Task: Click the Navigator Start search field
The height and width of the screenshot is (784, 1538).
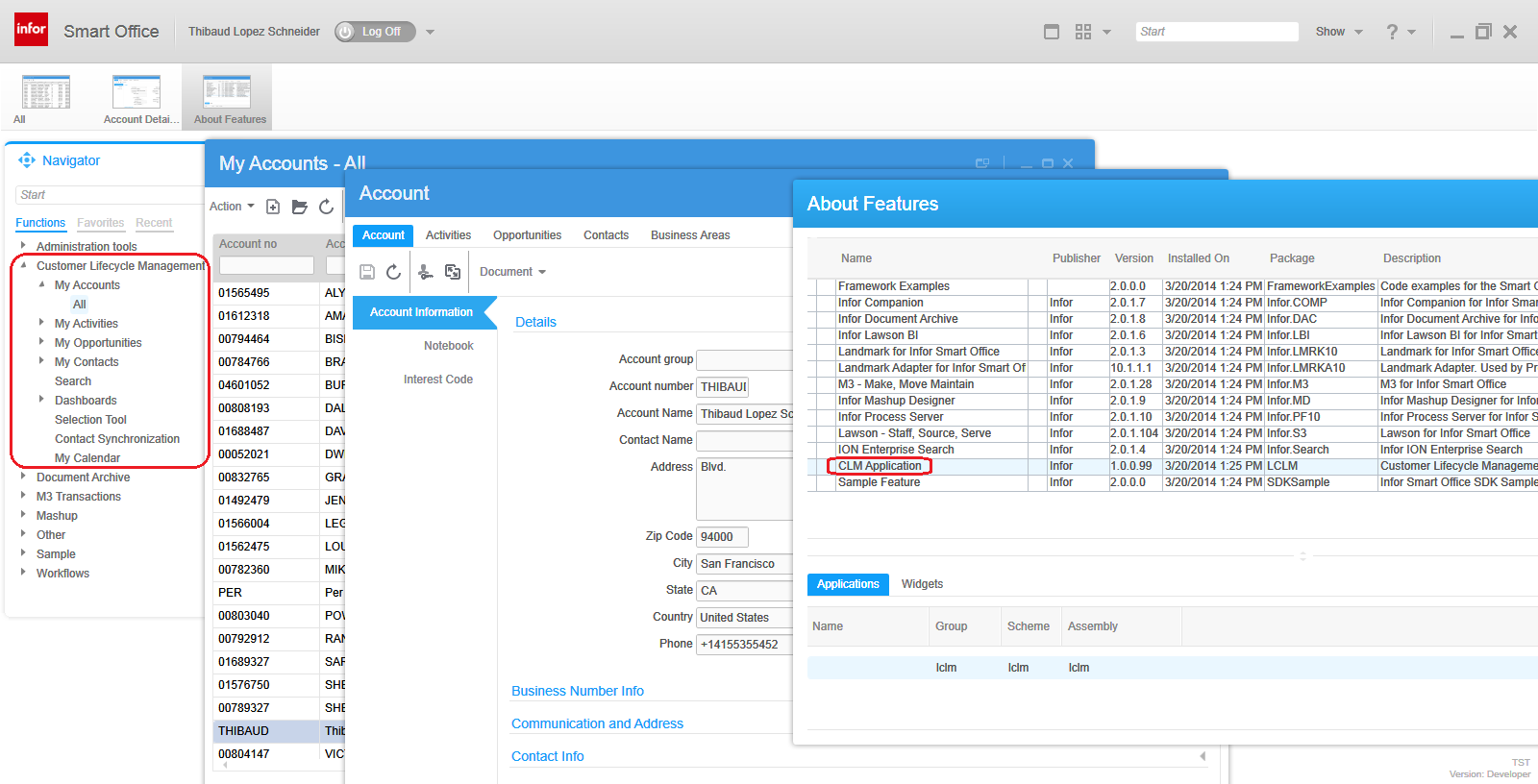Action: [108, 195]
